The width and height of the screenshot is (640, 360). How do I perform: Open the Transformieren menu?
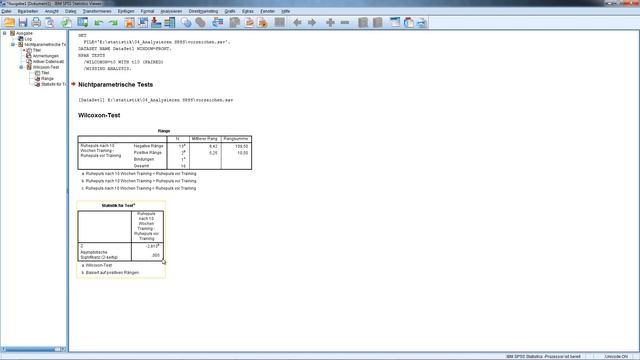tap(97, 11)
